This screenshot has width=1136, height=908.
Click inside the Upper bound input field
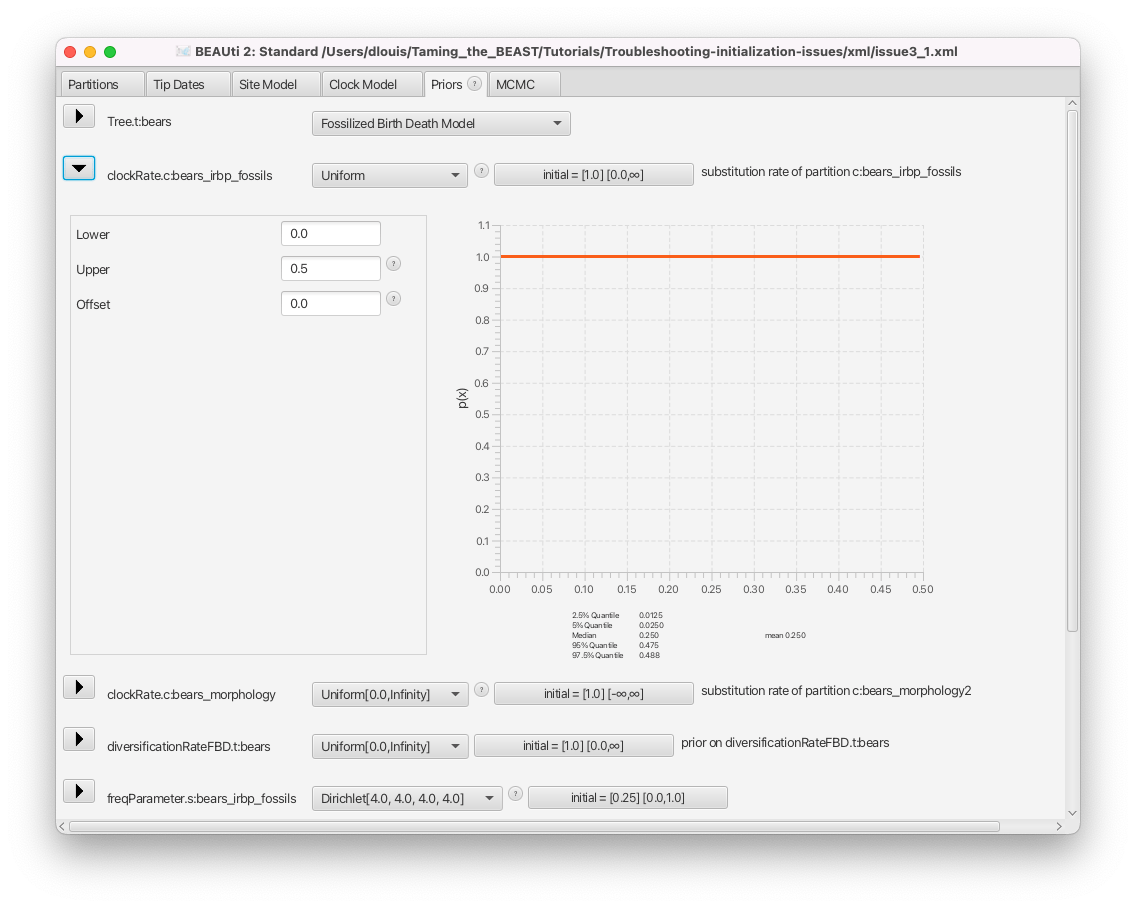330,268
